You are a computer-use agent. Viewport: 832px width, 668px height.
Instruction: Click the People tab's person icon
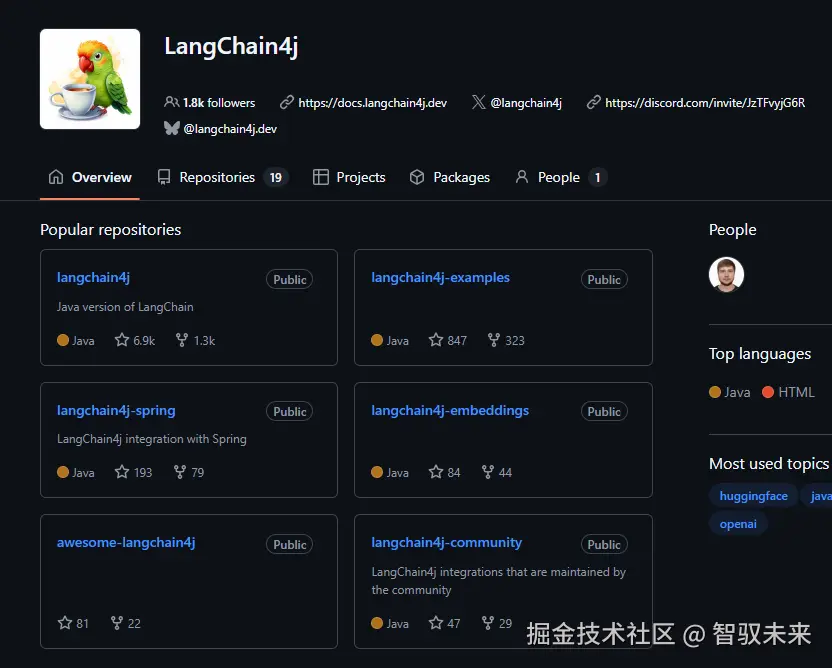pos(521,177)
